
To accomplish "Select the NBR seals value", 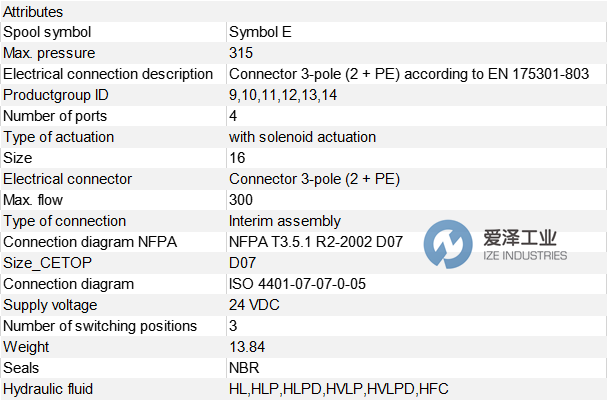I will pyautogui.click(x=245, y=368).
